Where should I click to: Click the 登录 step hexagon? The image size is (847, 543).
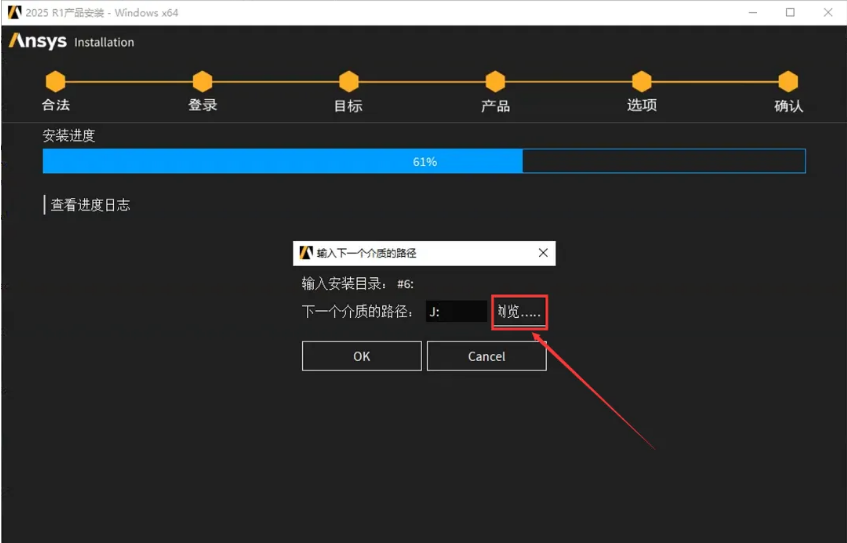point(202,82)
